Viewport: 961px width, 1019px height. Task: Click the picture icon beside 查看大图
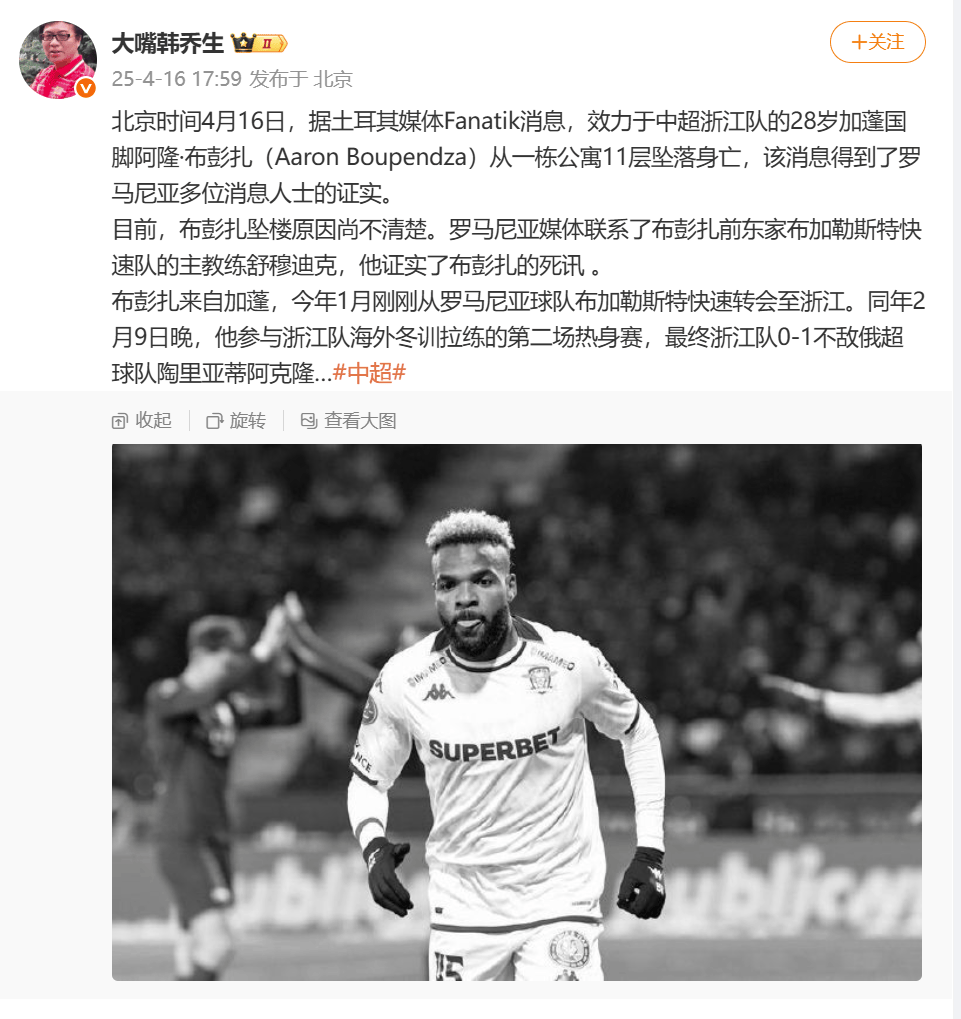tap(309, 421)
